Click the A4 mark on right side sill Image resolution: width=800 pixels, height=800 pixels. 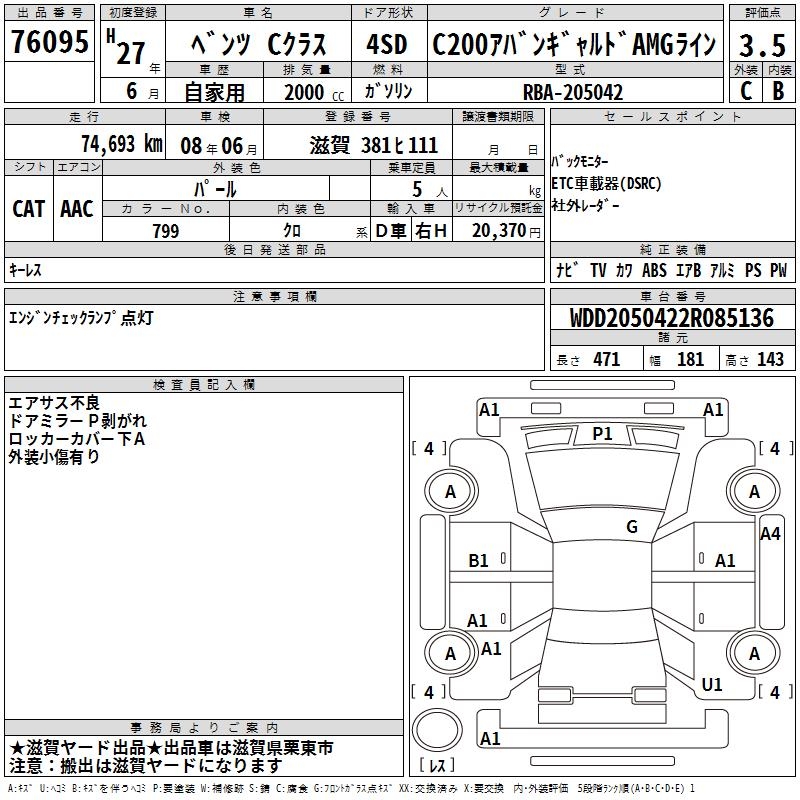(x=770, y=534)
